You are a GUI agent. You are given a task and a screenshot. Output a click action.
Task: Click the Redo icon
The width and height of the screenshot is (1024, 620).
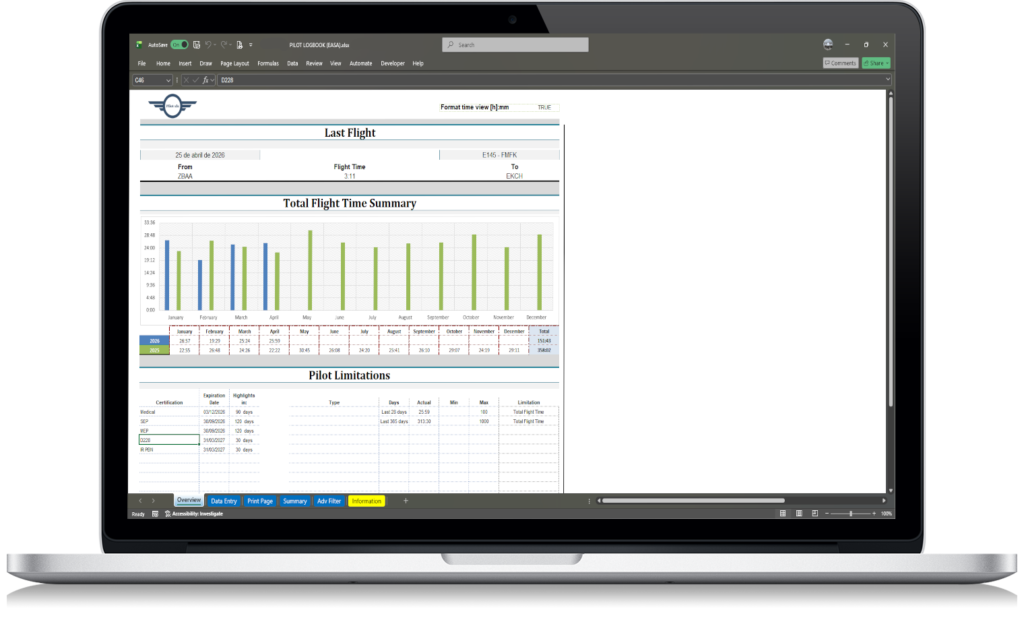[x=223, y=44]
